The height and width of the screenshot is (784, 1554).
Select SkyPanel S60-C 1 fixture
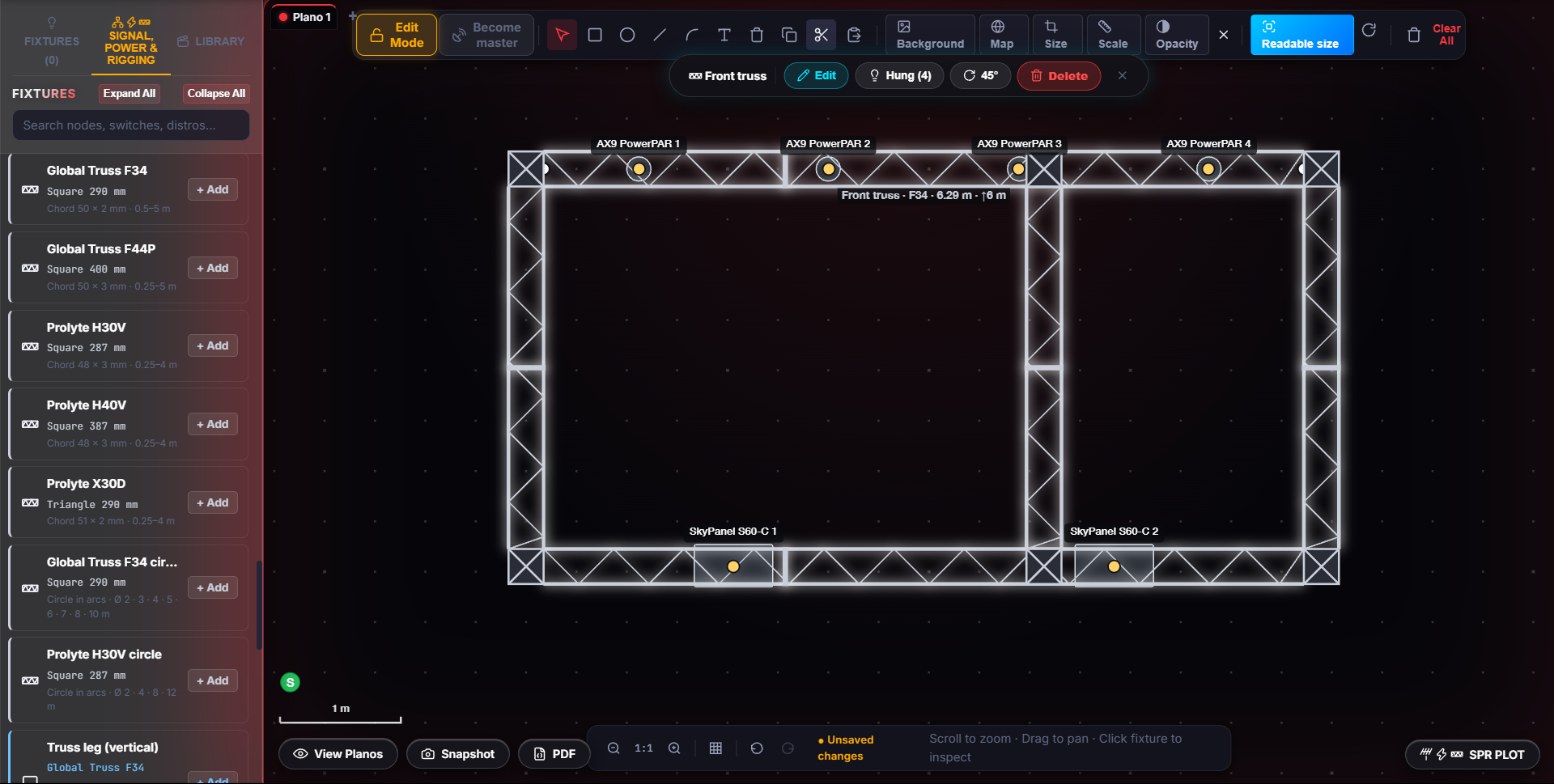[x=733, y=566]
